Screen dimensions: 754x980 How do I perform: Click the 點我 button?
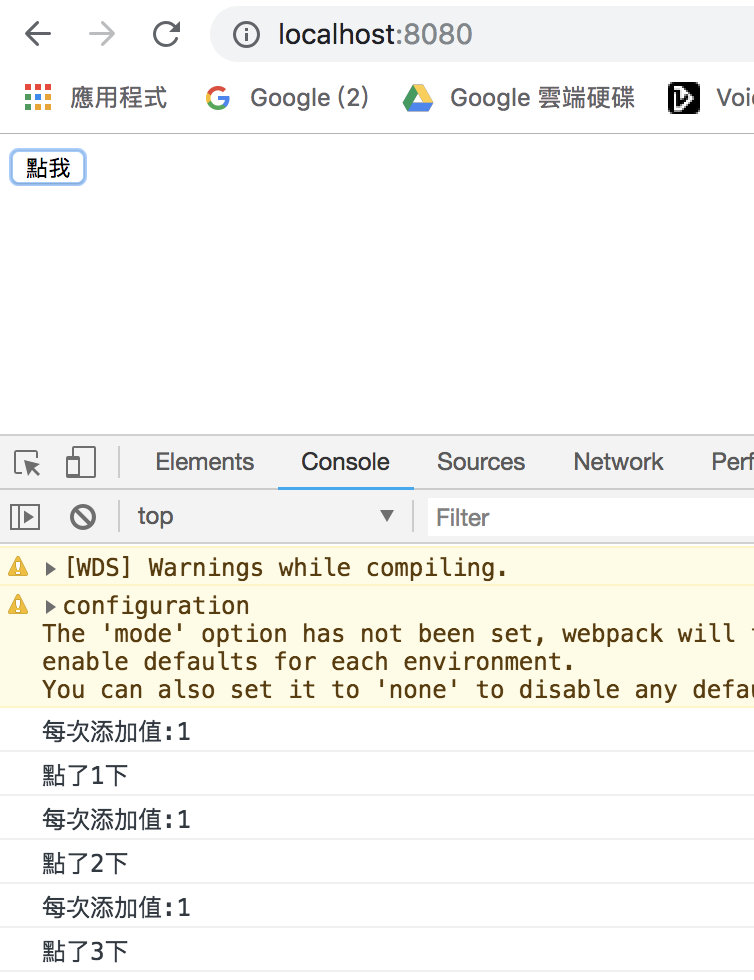click(48, 168)
